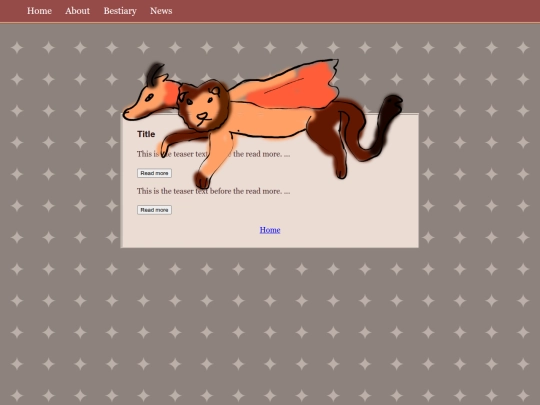Open the Bestiary navigation link

tap(120, 11)
